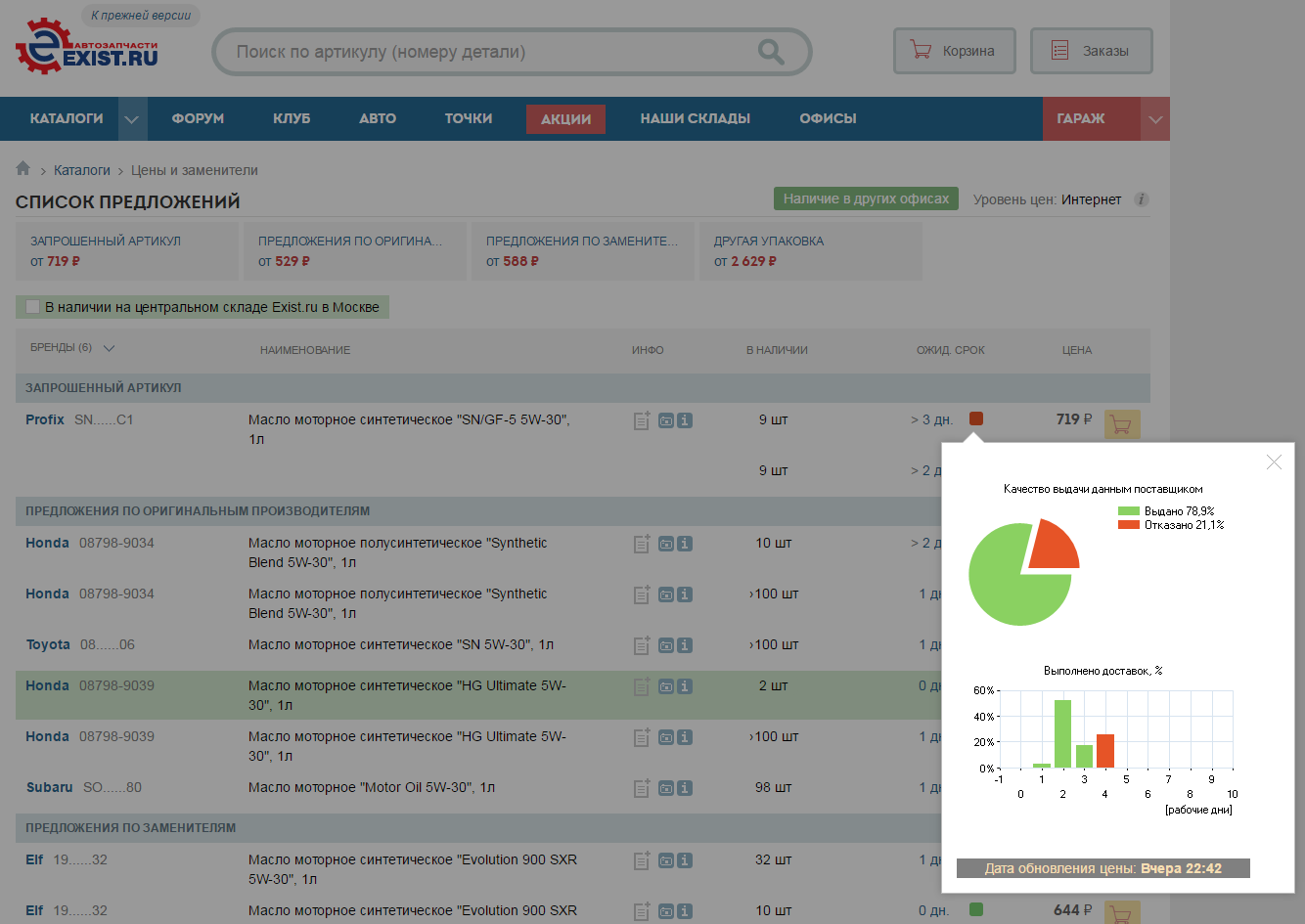Image resolution: width=1305 pixels, height=924 pixels.
Task: Open photo icon for Profix SN/GF-5 row
Action: click(x=666, y=420)
